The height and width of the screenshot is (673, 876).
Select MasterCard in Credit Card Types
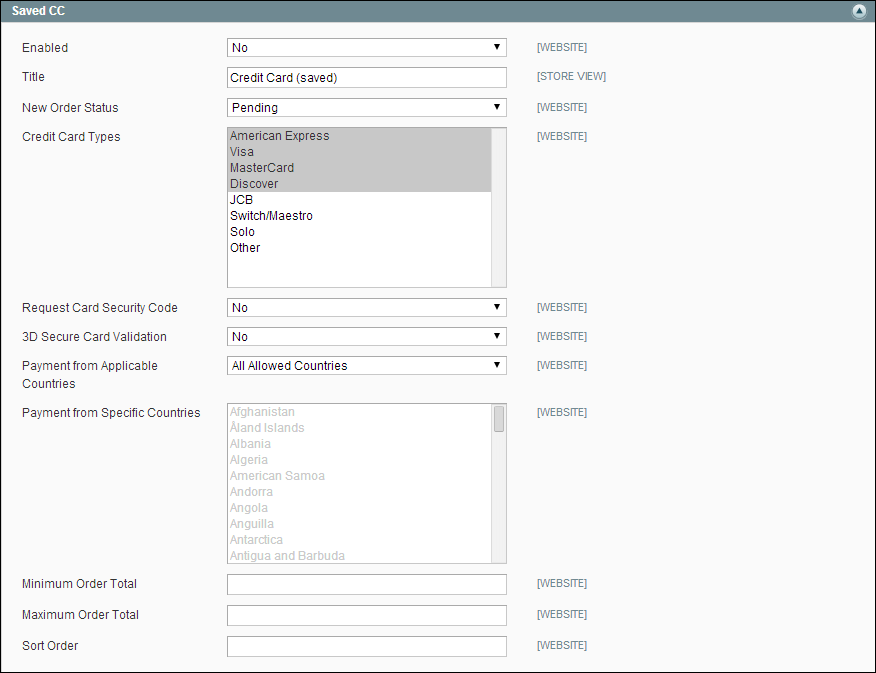coord(360,168)
